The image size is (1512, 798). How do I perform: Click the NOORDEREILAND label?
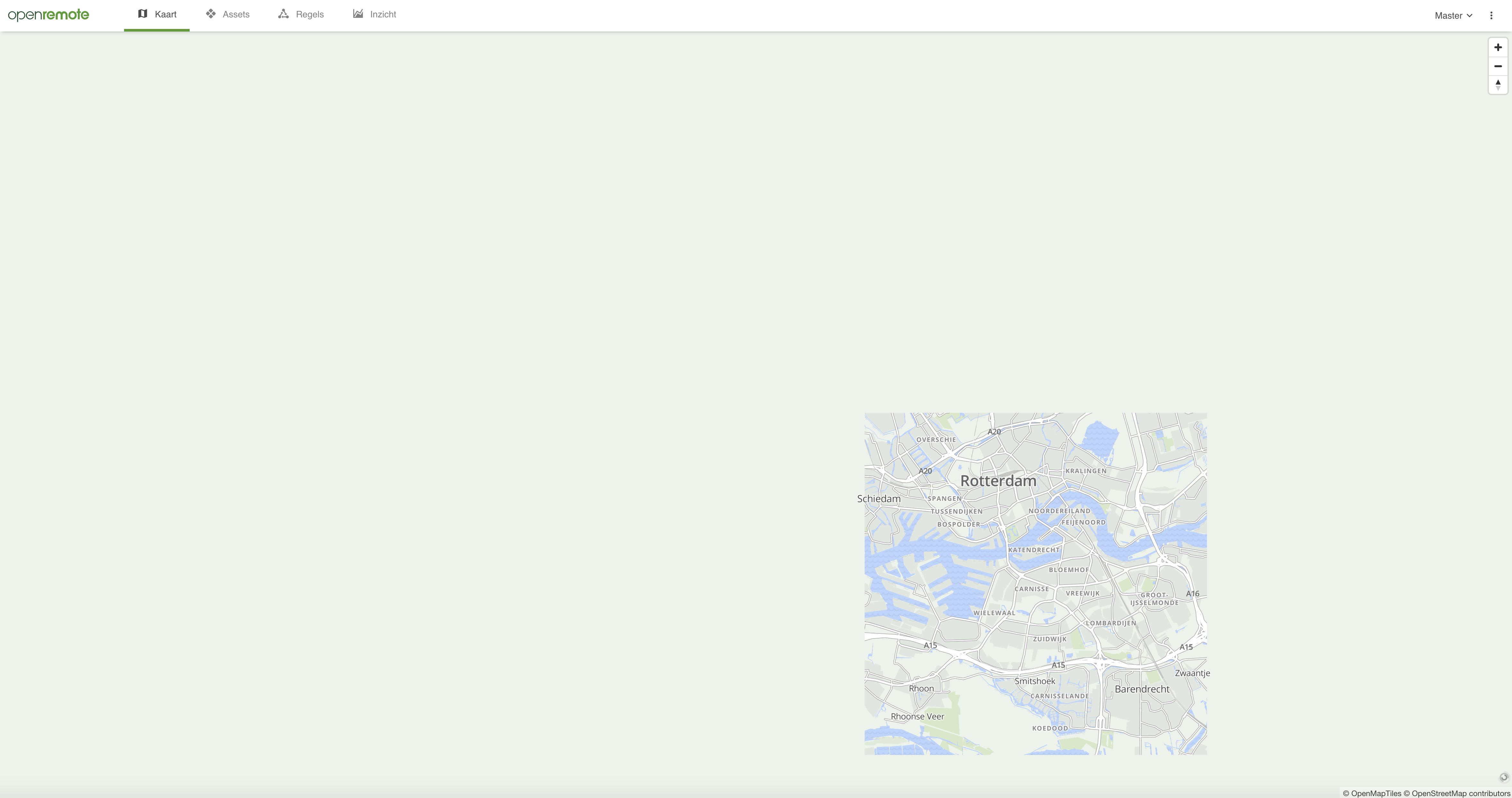1059,511
